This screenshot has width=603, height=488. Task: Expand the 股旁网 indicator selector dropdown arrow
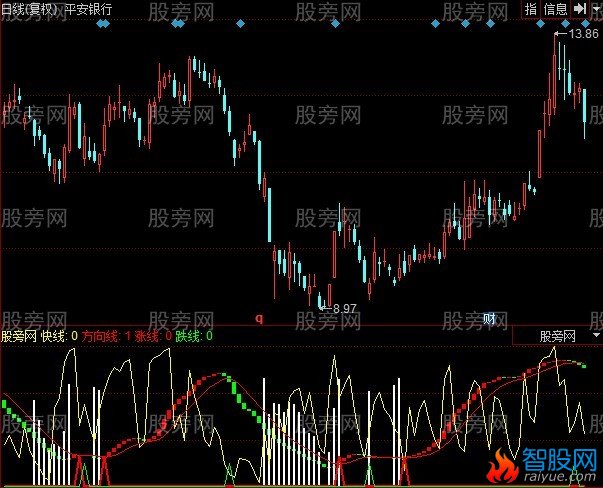(x=596, y=335)
